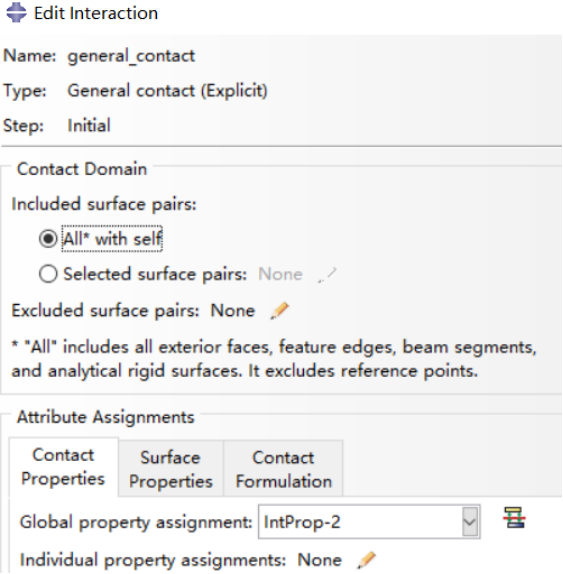Viewport: 563px width, 574px height.
Task: Click the Individual property assignments None value
Action: [x=320, y=560]
